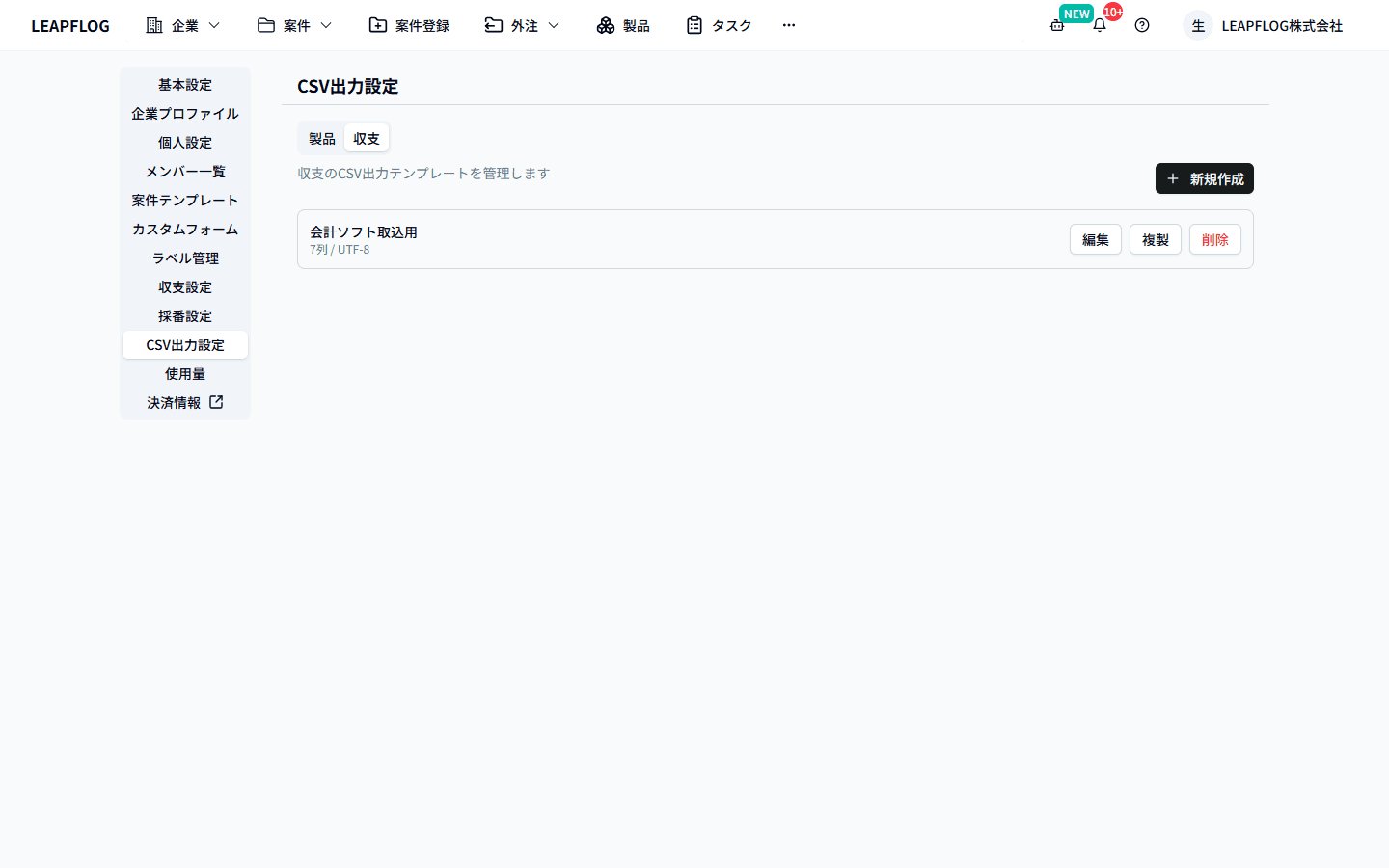
Task: Click the building icon beside 企業
Action: (x=154, y=25)
